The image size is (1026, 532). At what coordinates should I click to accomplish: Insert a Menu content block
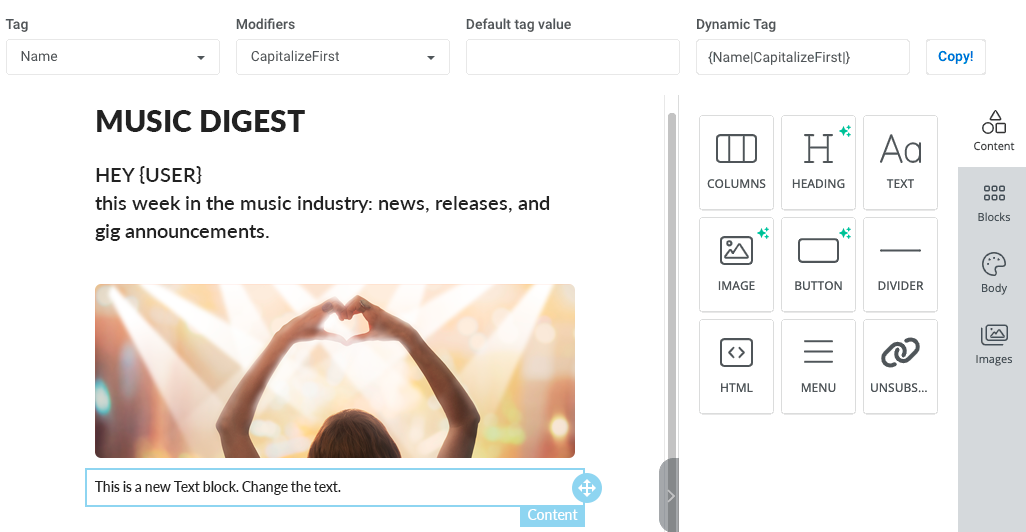(818, 366)
